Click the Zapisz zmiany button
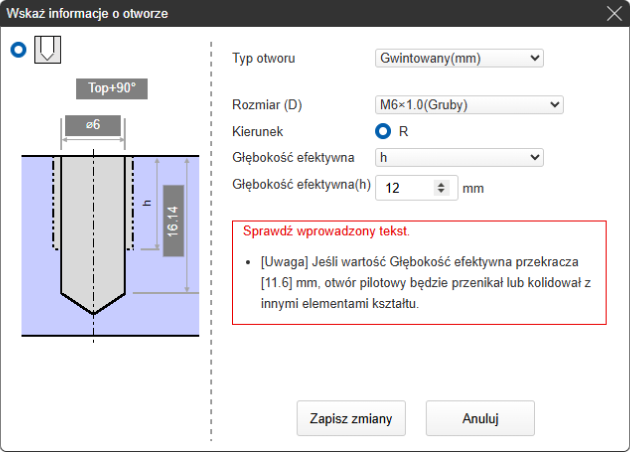Image resolution: width=630 pixels, height=452 pixels. click(351, 417)
